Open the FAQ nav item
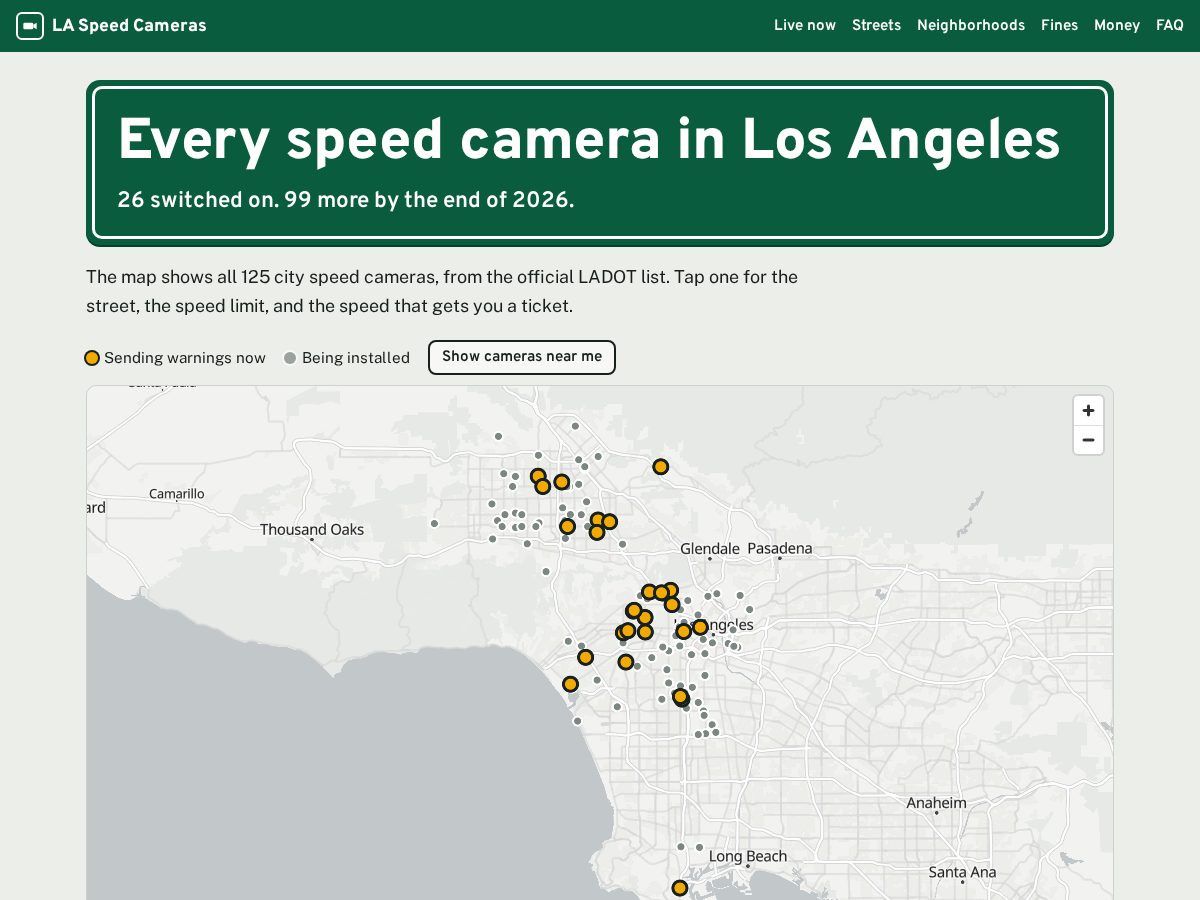The height and width of the screenshot is (900, 1200). click(1170, 26)
